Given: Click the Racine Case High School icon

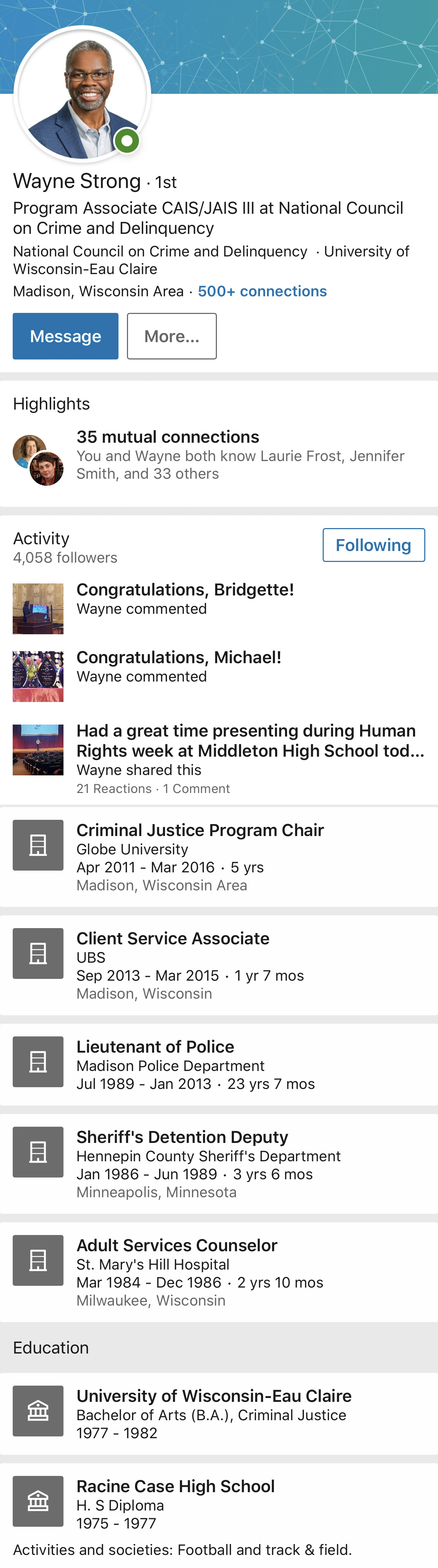Looking at the screenshot, I should pyautogui.click(x=38, y=1501).
